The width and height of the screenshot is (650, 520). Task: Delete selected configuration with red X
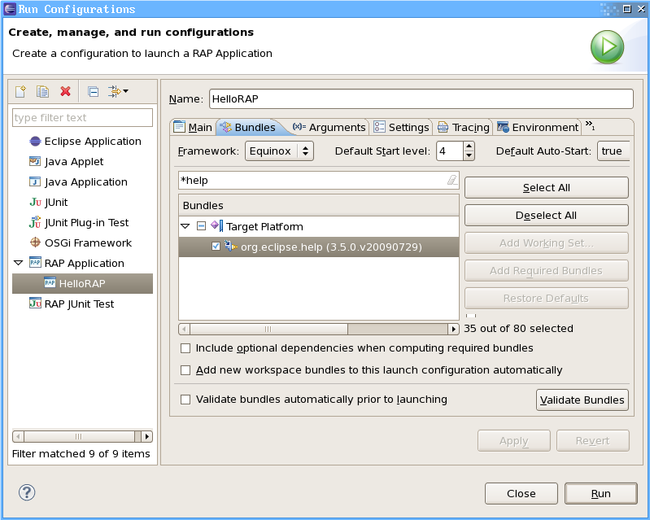(65, 91)
